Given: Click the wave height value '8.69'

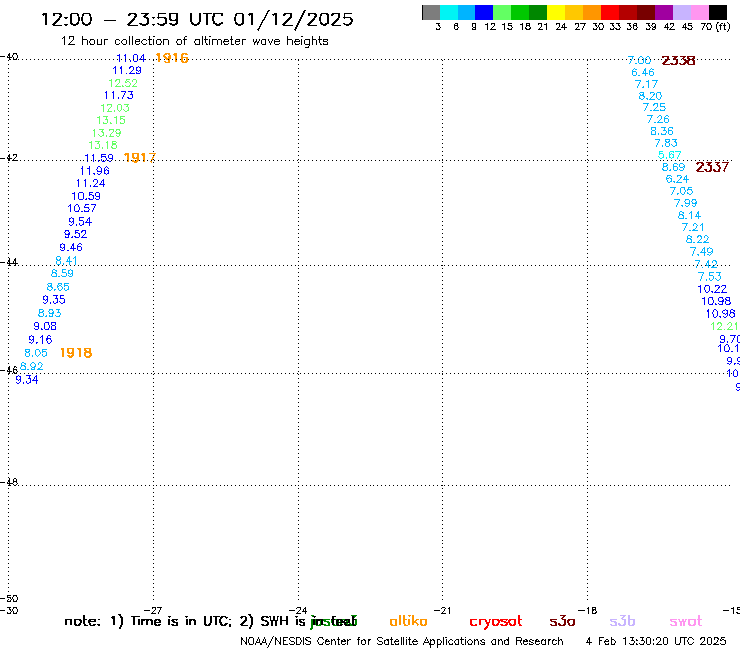Looking at the screenshot, I should coord(673,167).
